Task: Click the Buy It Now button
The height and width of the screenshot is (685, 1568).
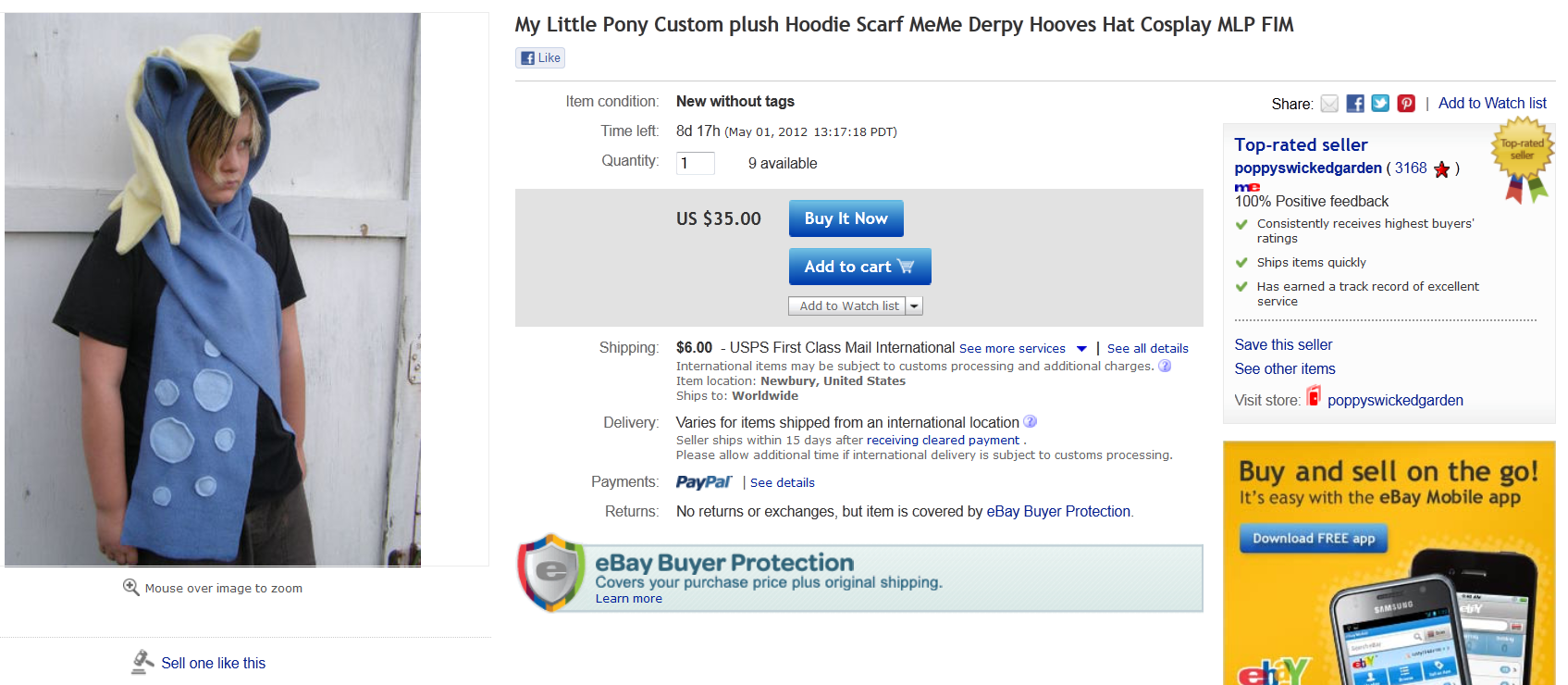Action: pyautogui.click(x=846, y=218)
